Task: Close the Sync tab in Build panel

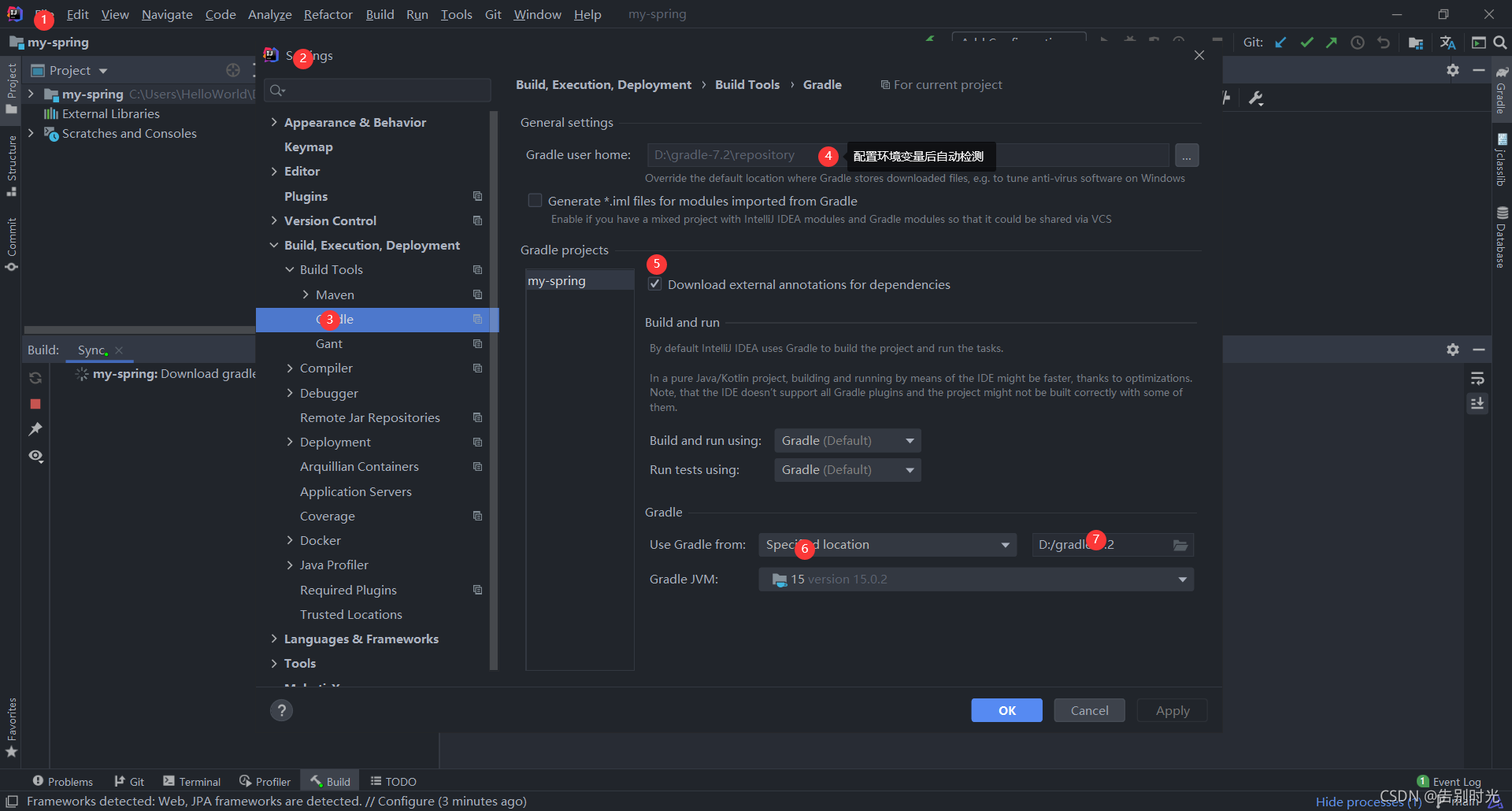Action: click(x=119, y=350)
